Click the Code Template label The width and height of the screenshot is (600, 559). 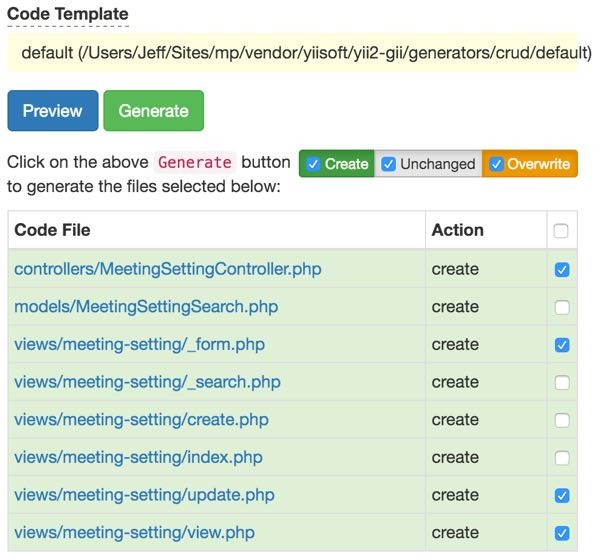pos(68,14)
